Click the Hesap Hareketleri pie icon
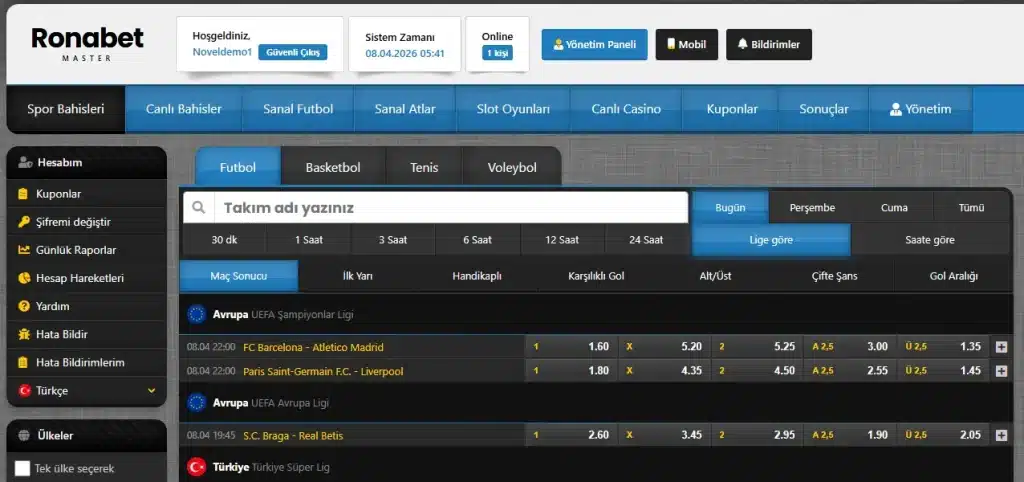1024x482 pixels. pyautogui.click(x=24, y=278)
